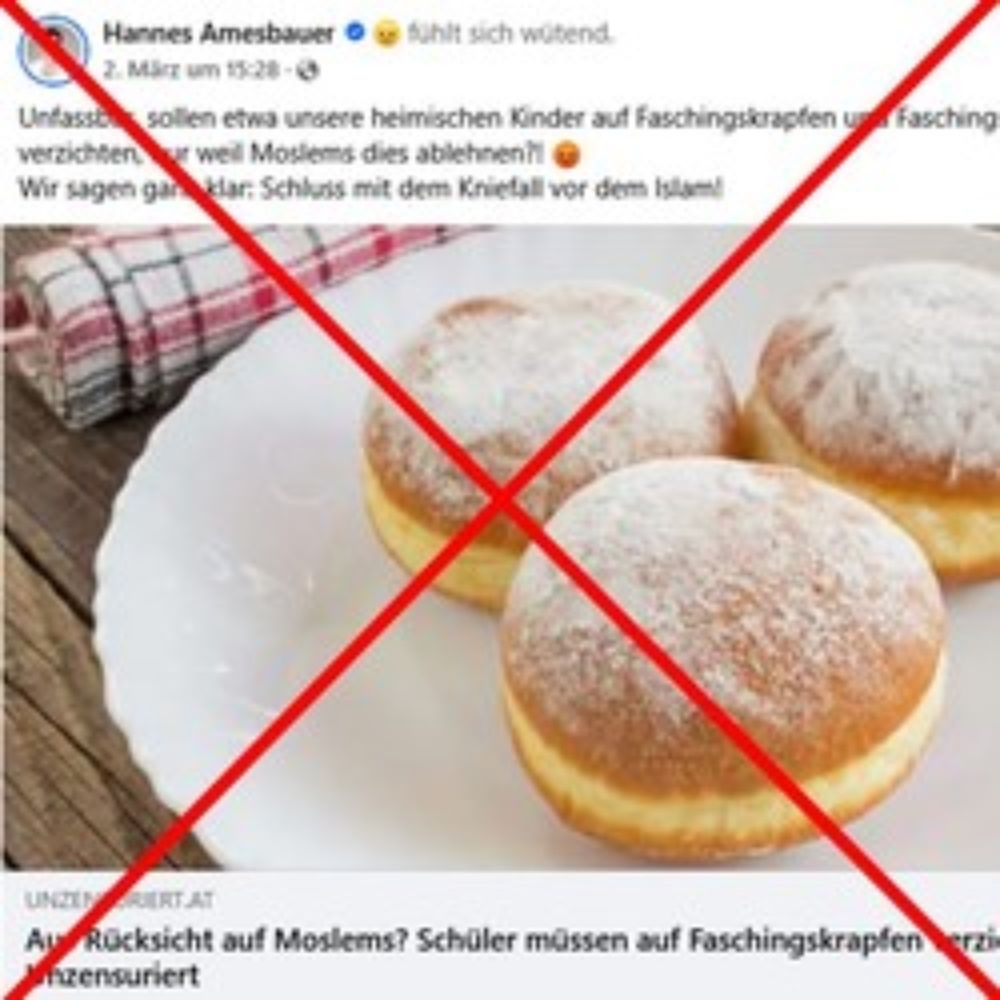Open headline 'Aus Rücksicht auf Moslems?' article
Screen dimensions: 1000x1000
tap(512, 939)
